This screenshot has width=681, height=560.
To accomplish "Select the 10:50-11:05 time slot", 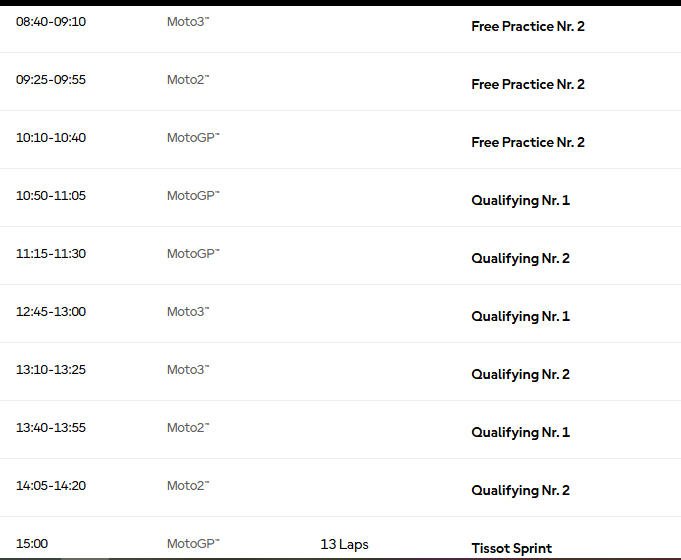I will (51, 195).
